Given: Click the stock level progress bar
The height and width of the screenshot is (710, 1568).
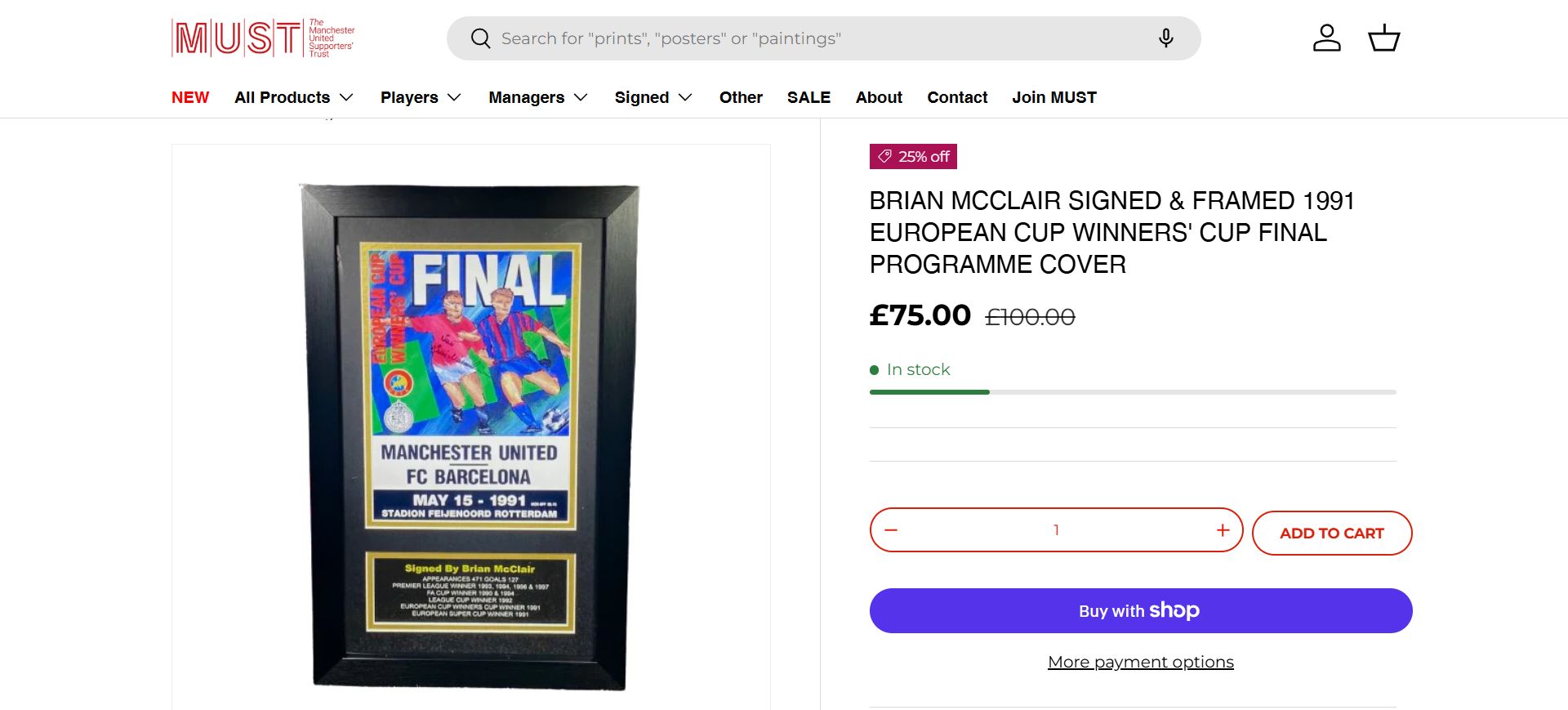Looking at the screenshot, I should tap(1133, 392).
